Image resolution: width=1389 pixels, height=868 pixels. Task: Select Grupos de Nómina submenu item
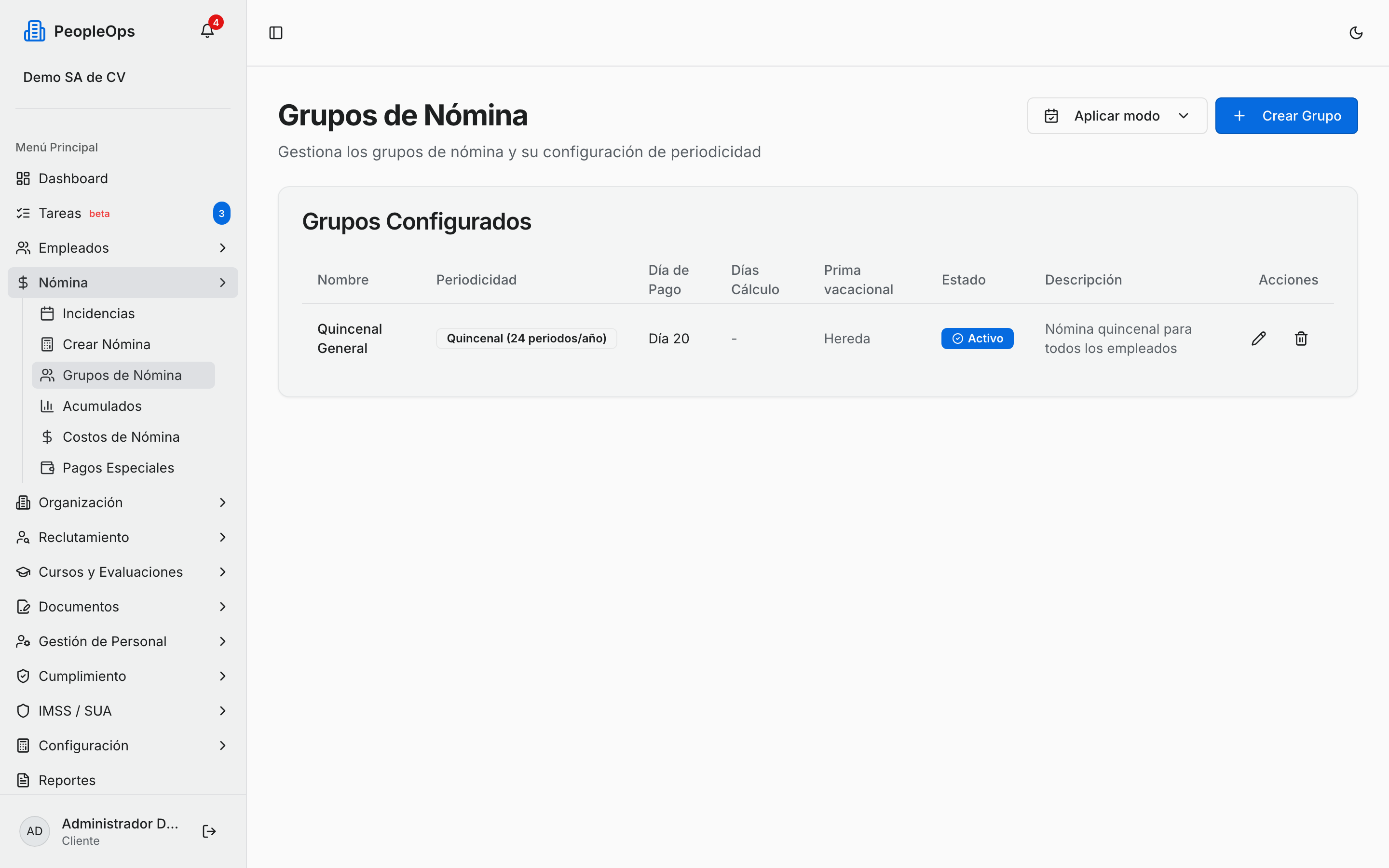tap(123, 376)
